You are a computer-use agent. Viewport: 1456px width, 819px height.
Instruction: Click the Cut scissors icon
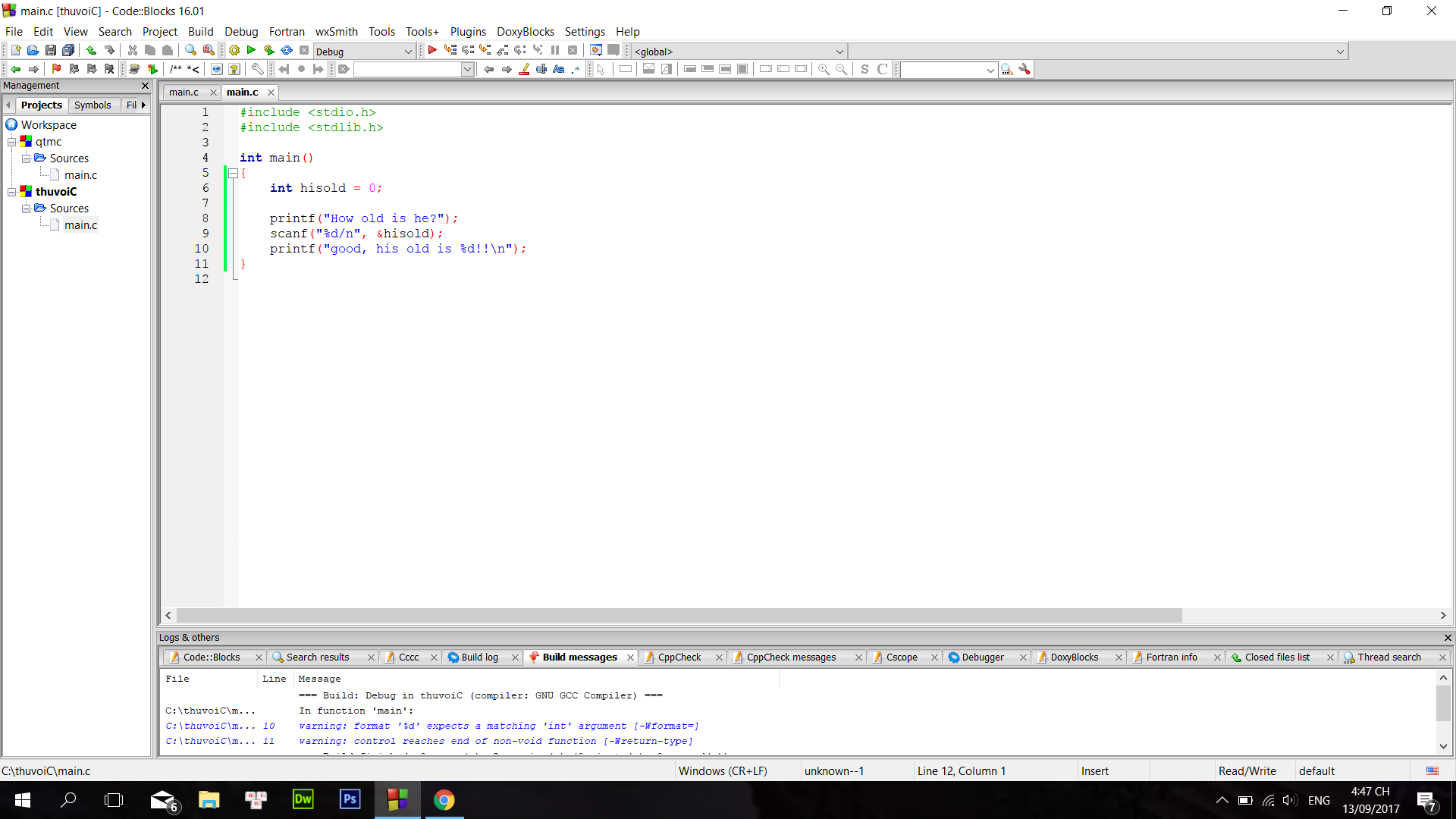pyautogui.click(x=133, y=51)
